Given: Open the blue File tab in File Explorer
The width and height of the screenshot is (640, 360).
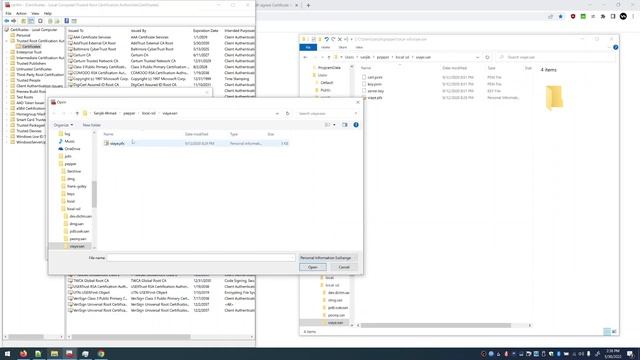Looking at the screenshot, I should click(308, 47).
